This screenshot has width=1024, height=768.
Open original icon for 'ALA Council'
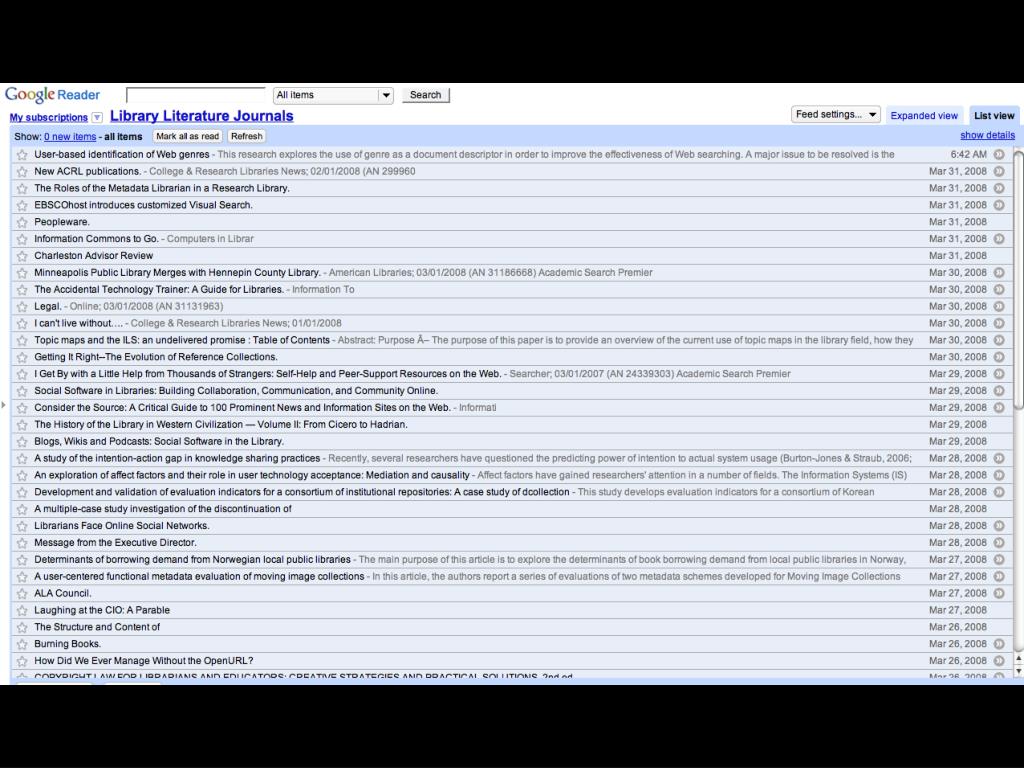click(x=999, y=594)
